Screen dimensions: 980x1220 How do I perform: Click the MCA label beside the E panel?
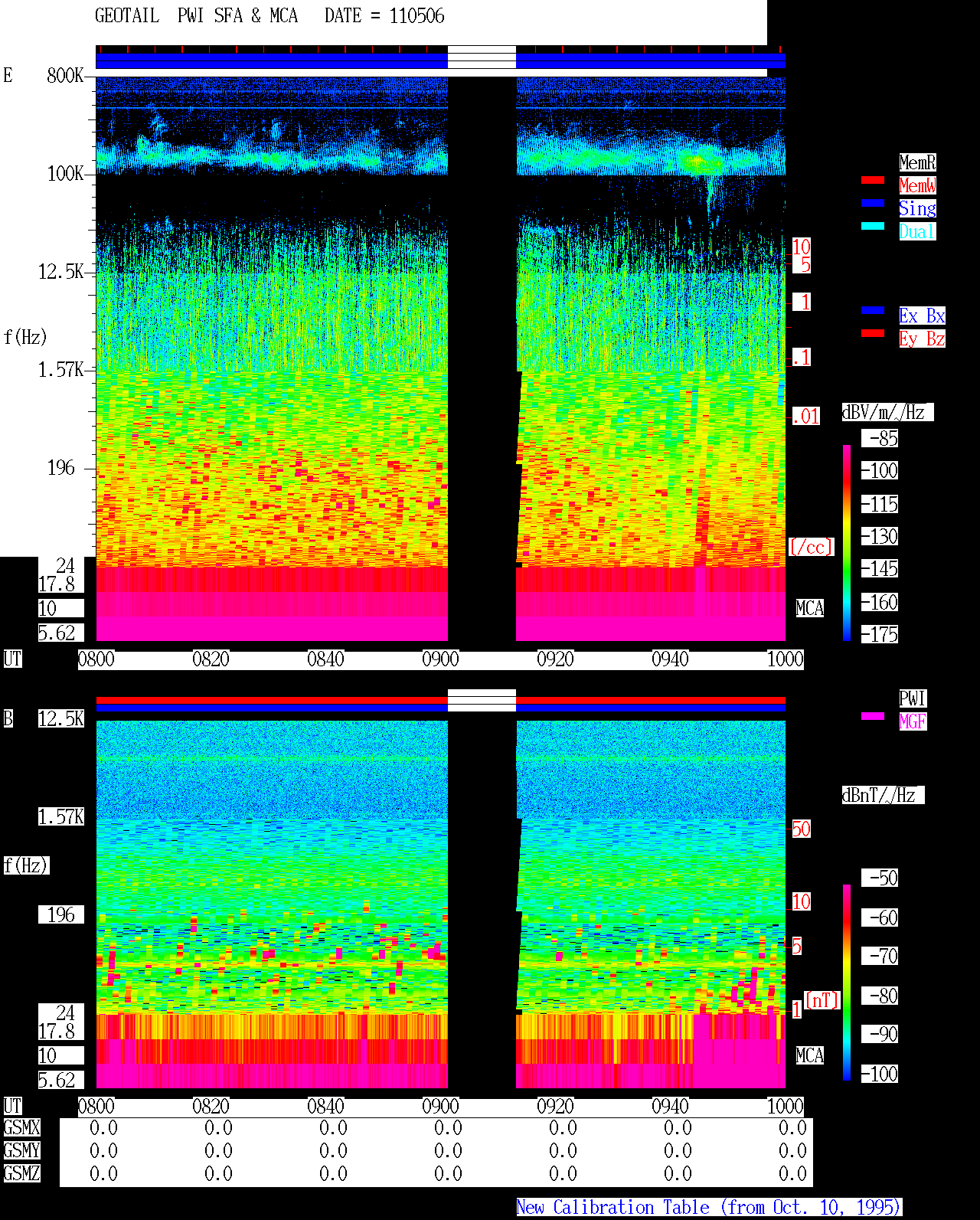click(809, 608)
